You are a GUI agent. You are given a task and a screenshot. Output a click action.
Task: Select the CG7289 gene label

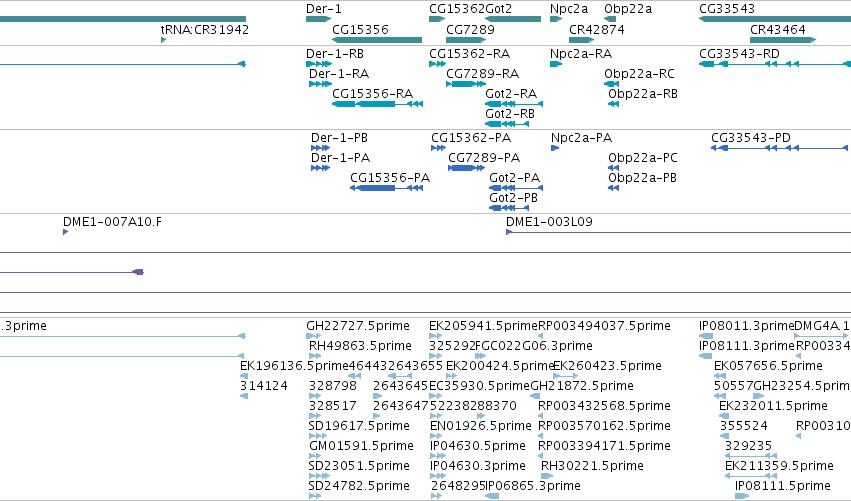(x=470, y=29)
